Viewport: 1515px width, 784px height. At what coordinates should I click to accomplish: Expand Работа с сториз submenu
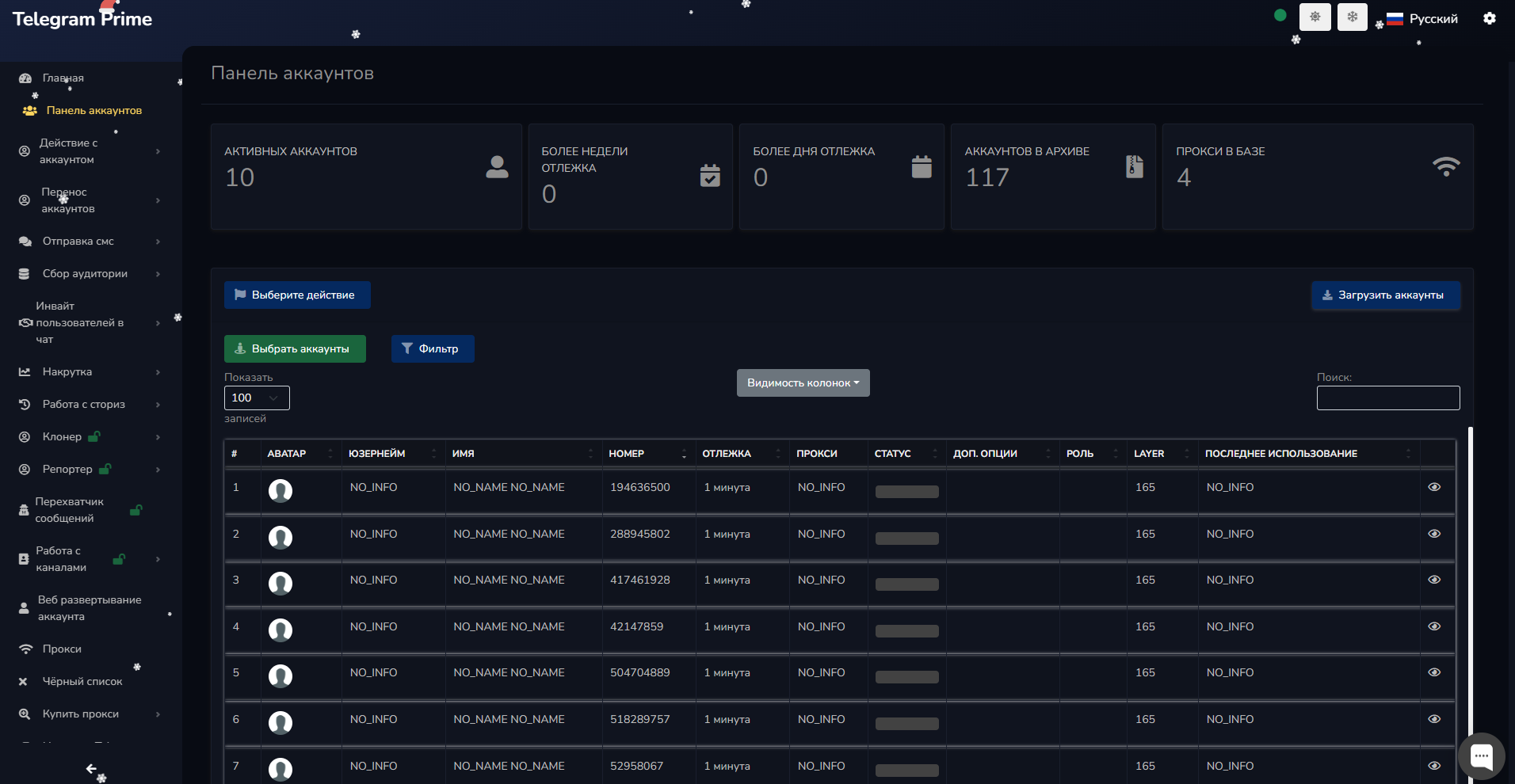coord(90,404)
